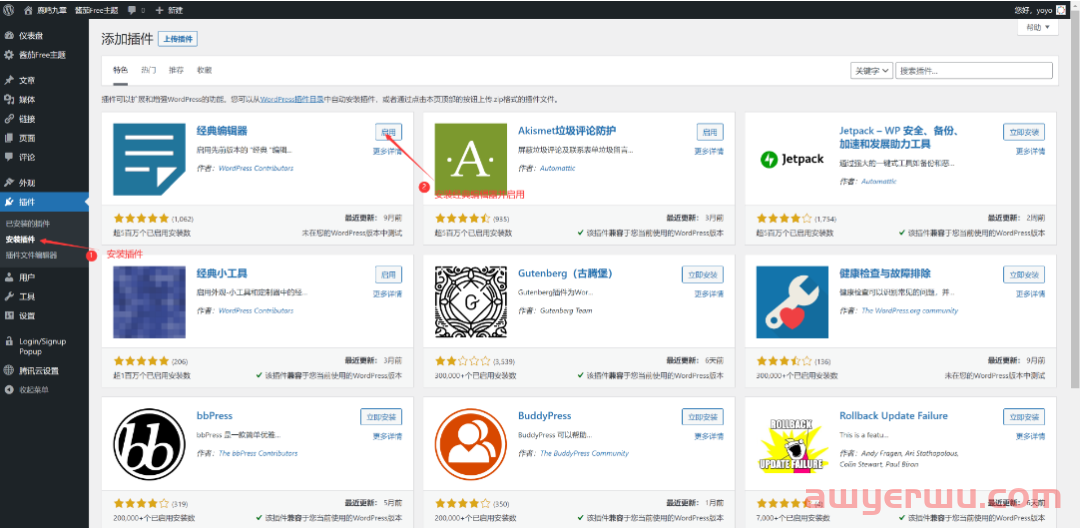Focus the 搜索插件 search field
This screenshot has width=1080, height=528.
(974, 70)
